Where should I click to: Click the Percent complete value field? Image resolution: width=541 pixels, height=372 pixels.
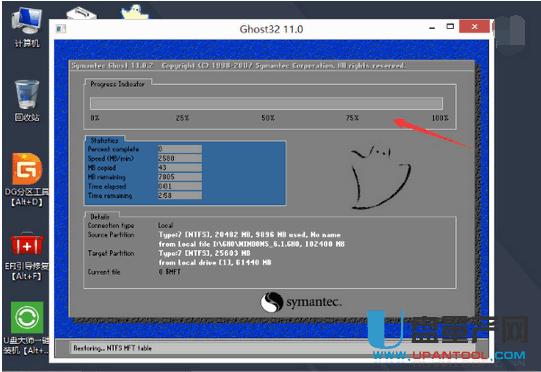tap(180, 149)
